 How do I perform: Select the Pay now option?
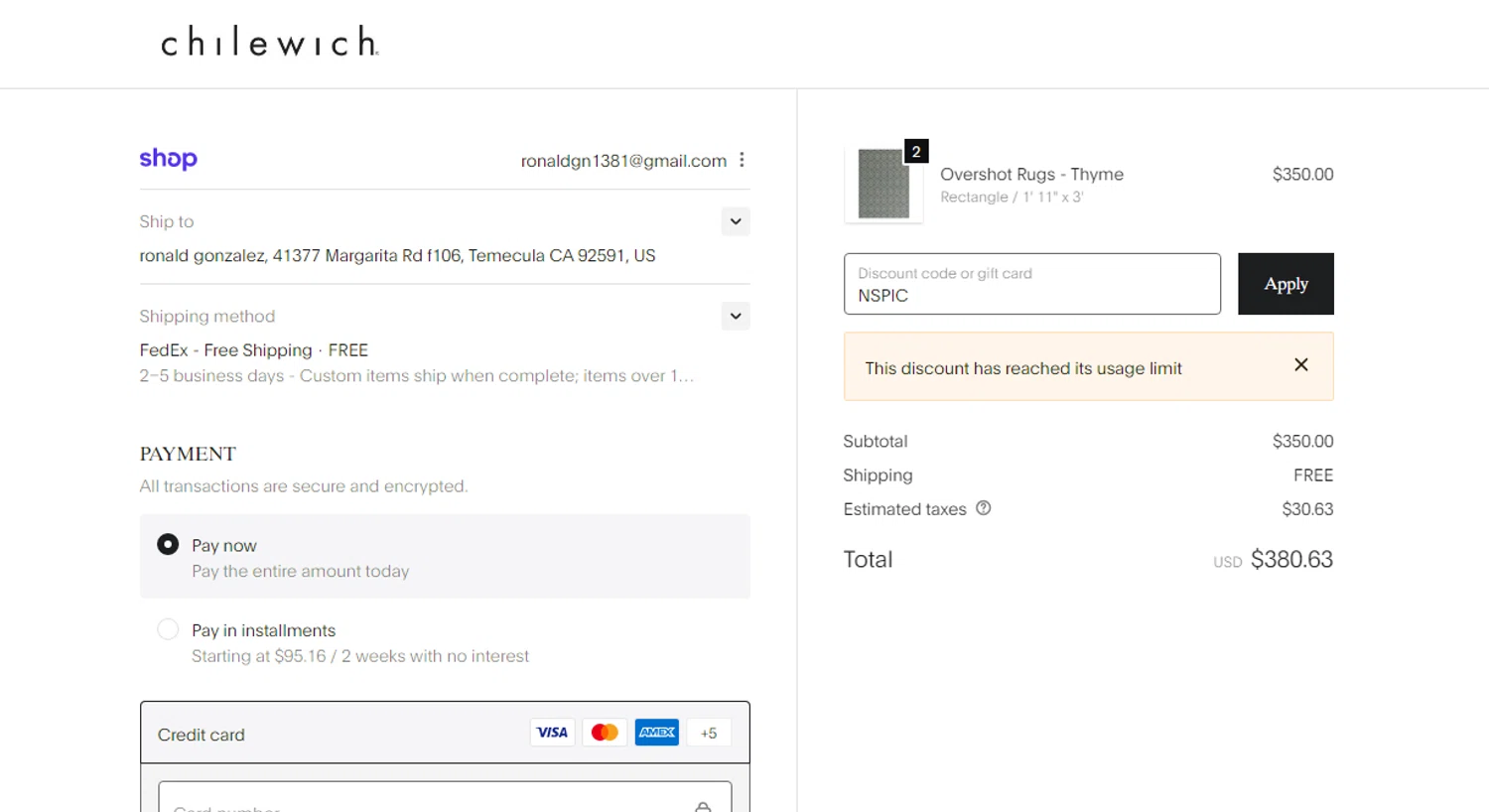click(x=168, y=544)
